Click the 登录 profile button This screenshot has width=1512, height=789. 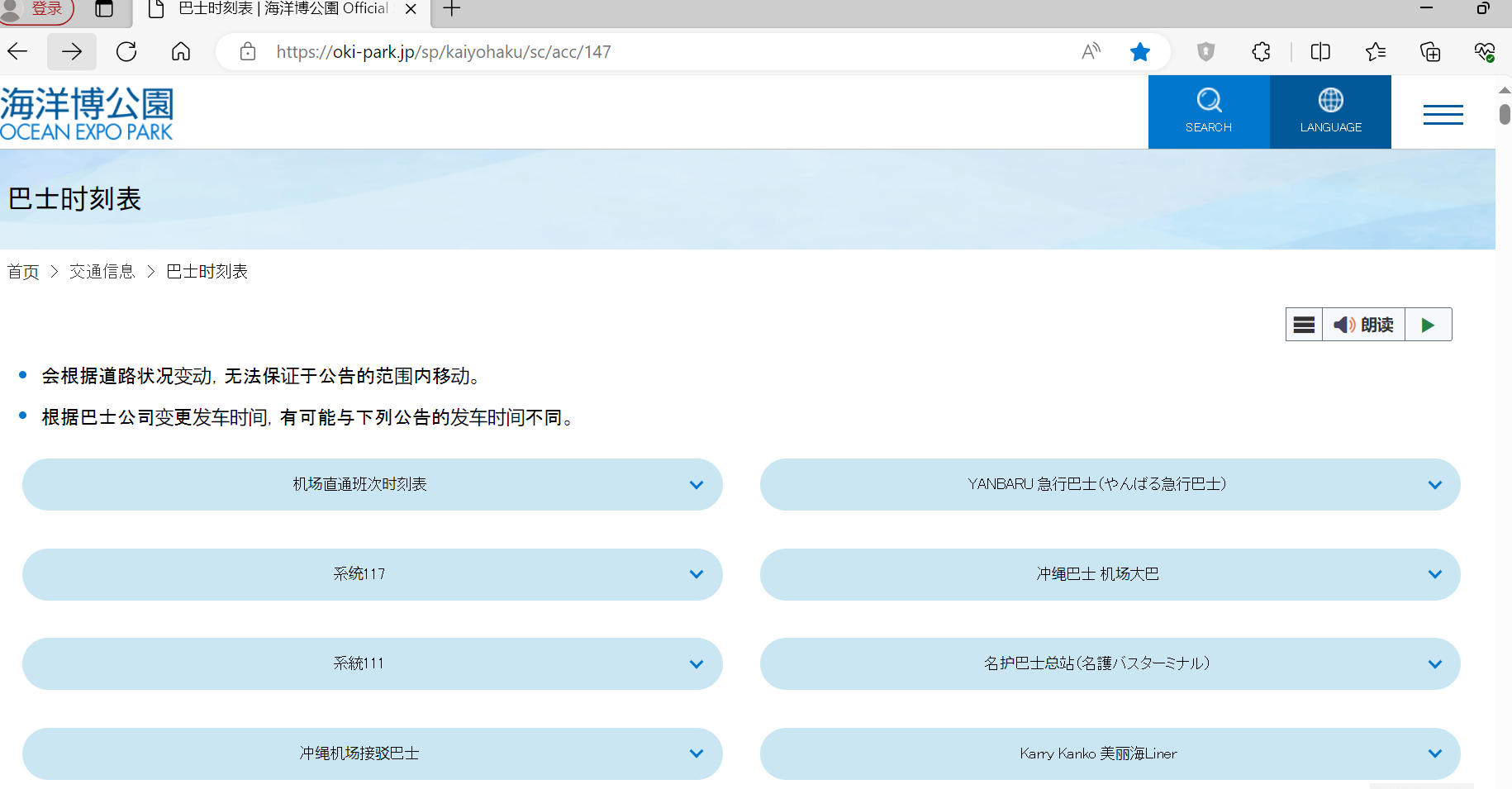point(36,10)
